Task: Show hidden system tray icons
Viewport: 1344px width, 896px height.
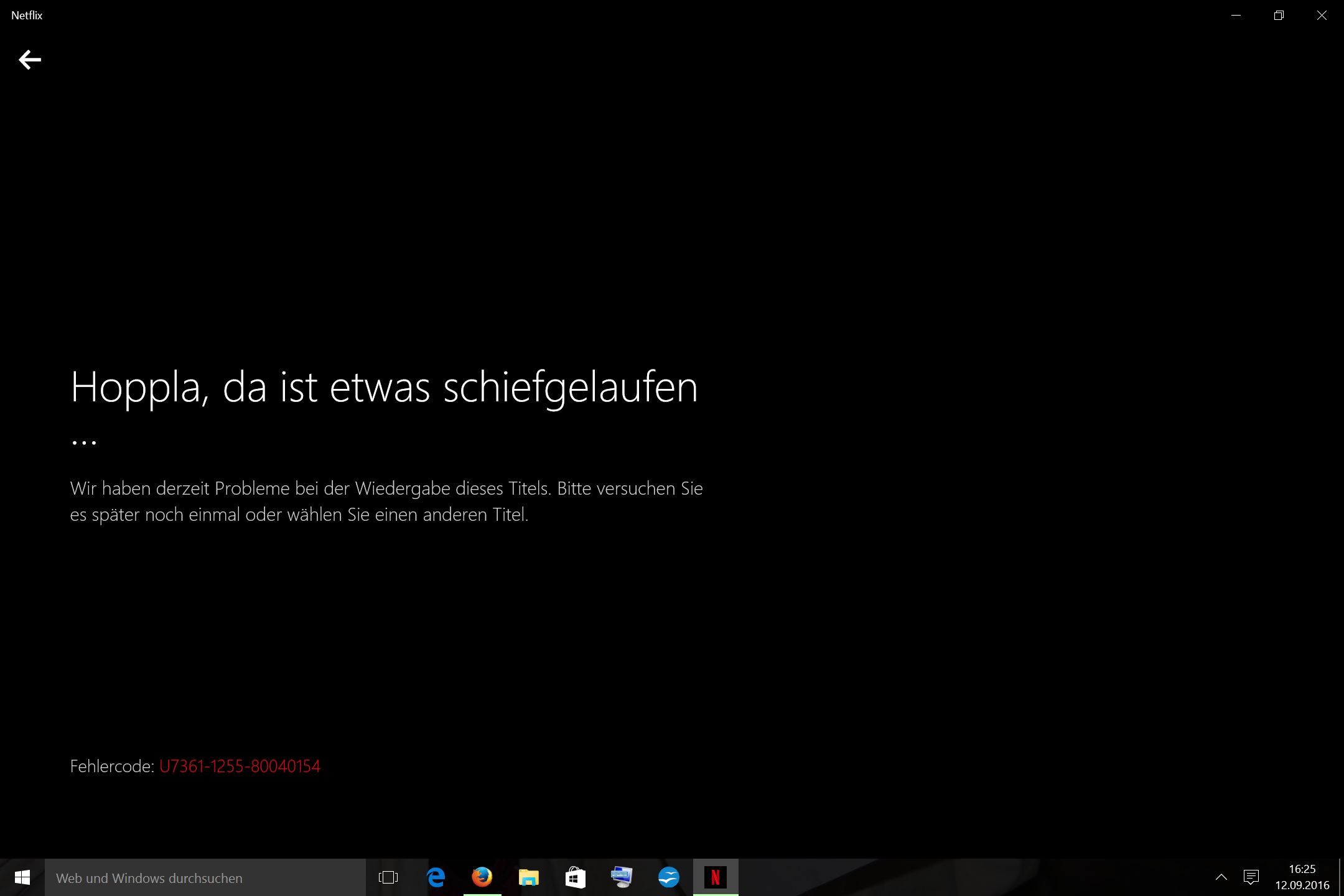Action: click(1221, 877)
